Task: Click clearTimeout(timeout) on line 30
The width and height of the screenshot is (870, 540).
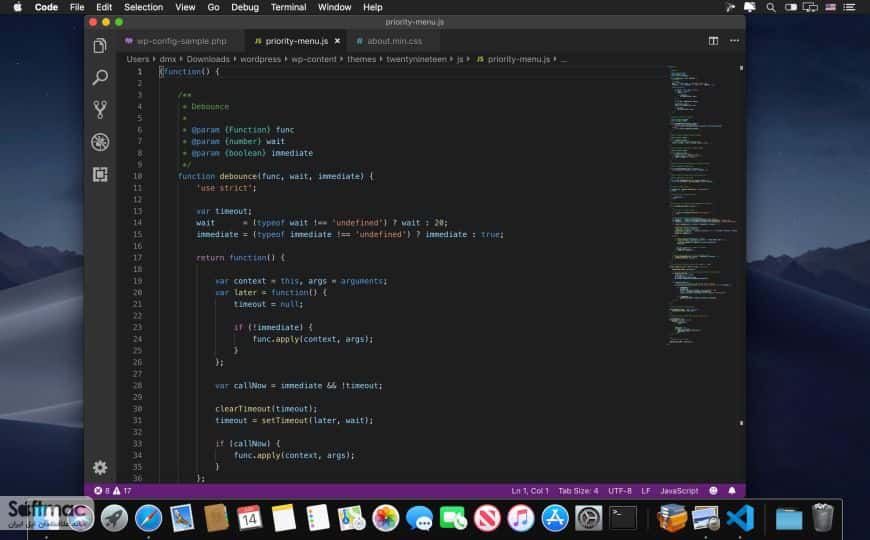Action: pos(266,408)
